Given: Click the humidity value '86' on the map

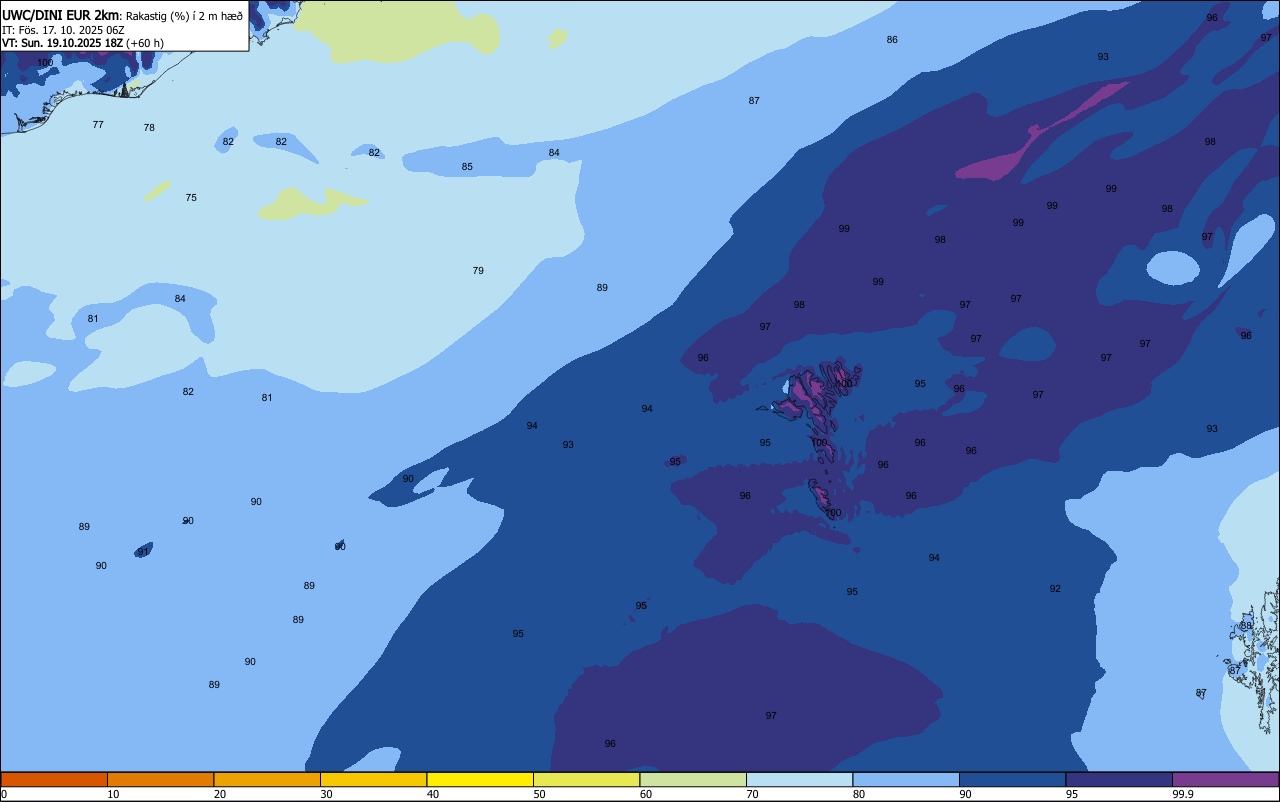Looking at the screenshot, I should coord(892,40).
